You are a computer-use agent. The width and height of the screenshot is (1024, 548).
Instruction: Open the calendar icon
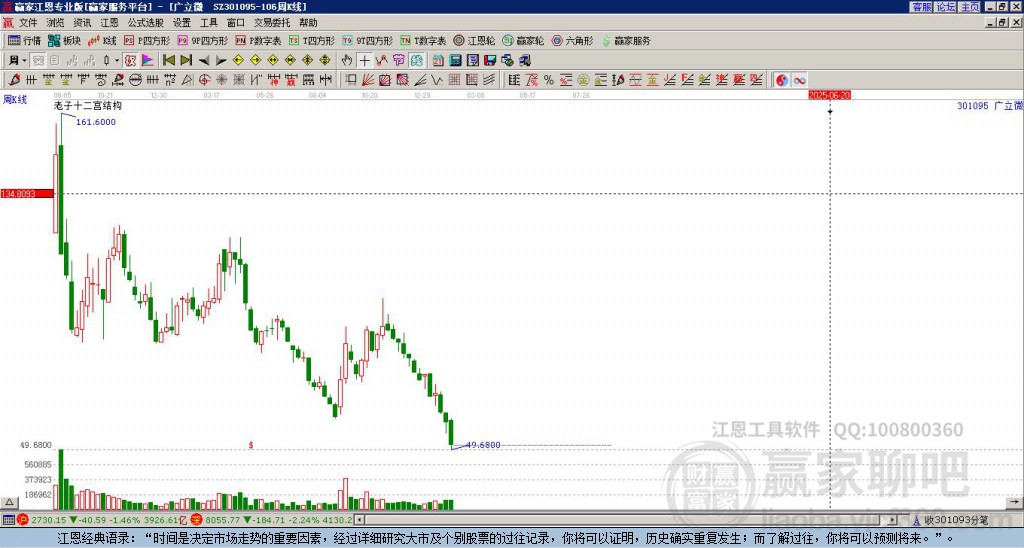coord(438,60)
